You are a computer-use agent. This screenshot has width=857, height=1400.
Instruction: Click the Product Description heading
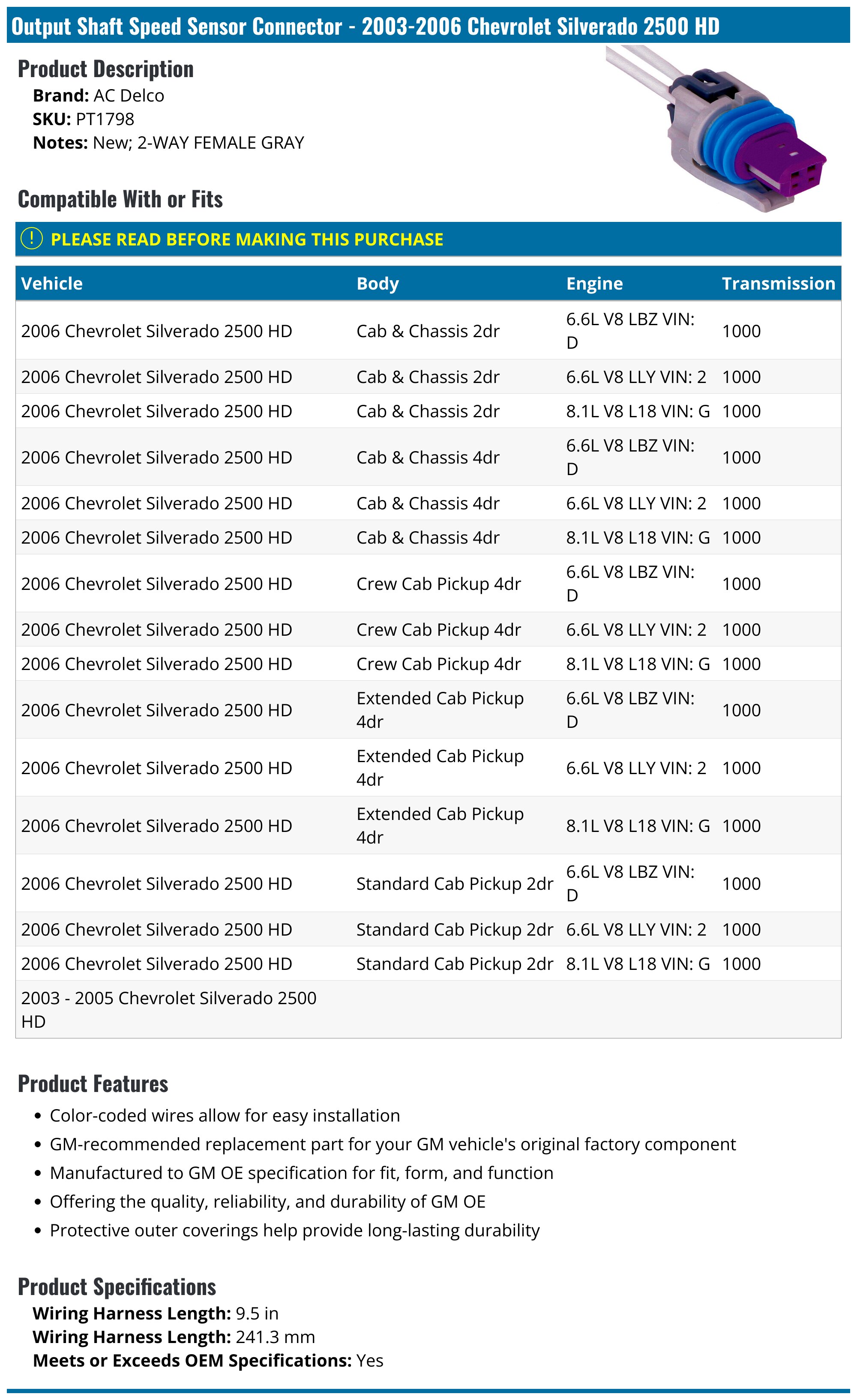click(x=106, y=69)
